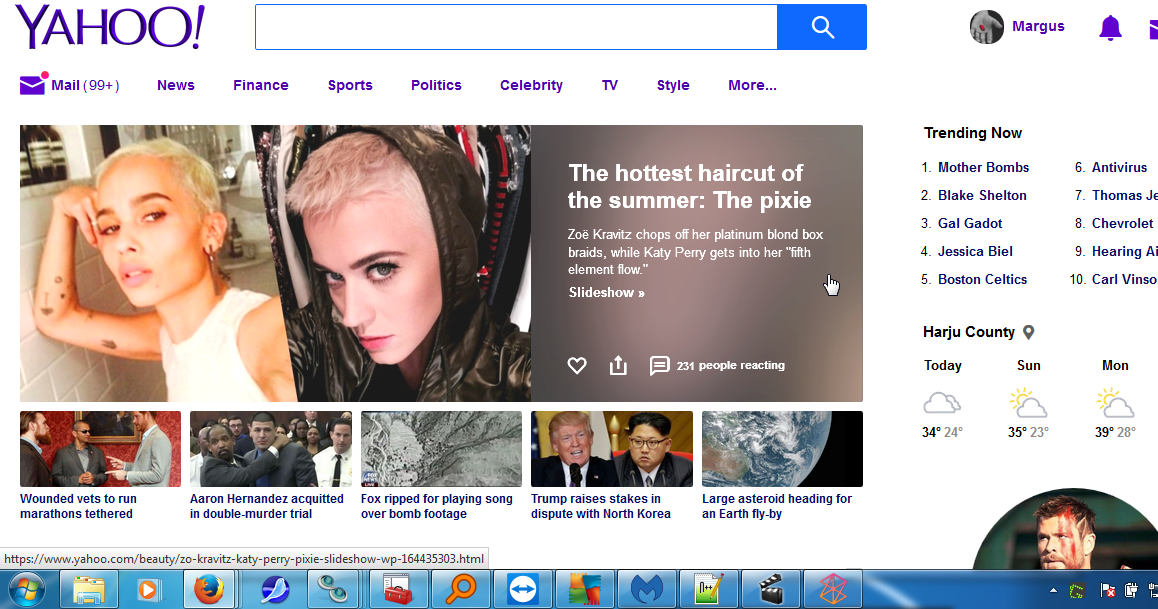
Task: Select trending topic Antivirus
Action: tap(1119, 168)
